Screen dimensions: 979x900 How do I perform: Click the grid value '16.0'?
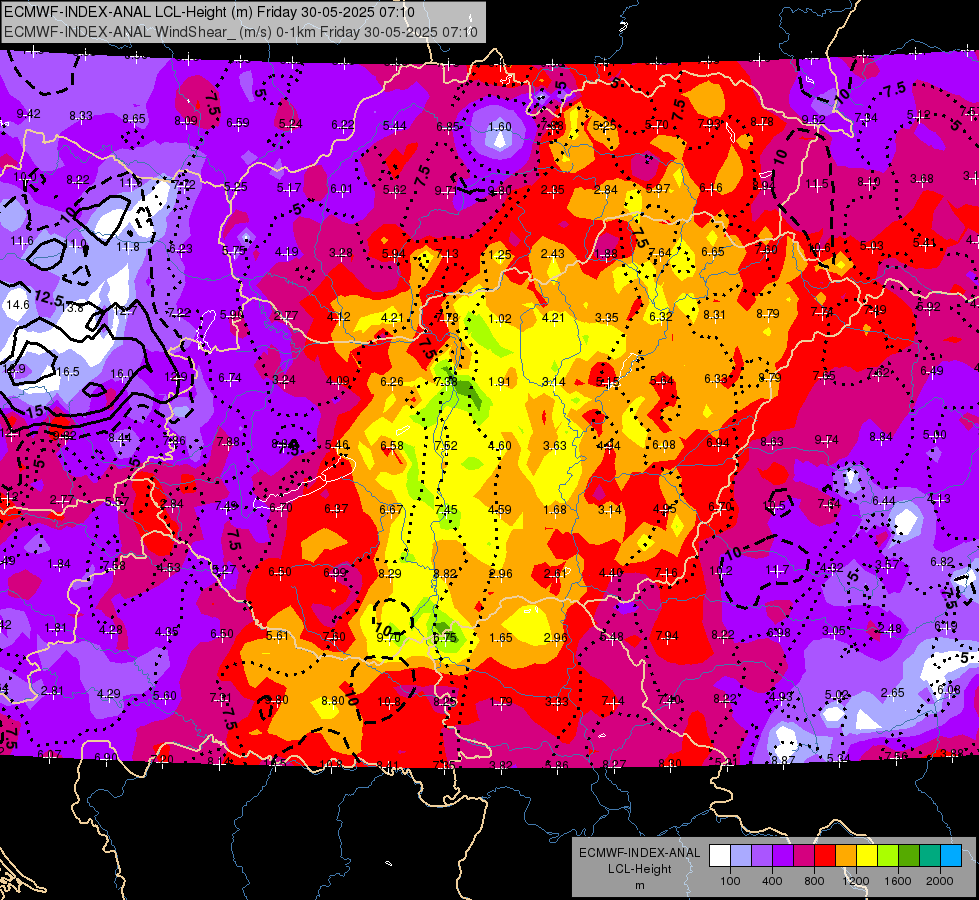(122, 373)
